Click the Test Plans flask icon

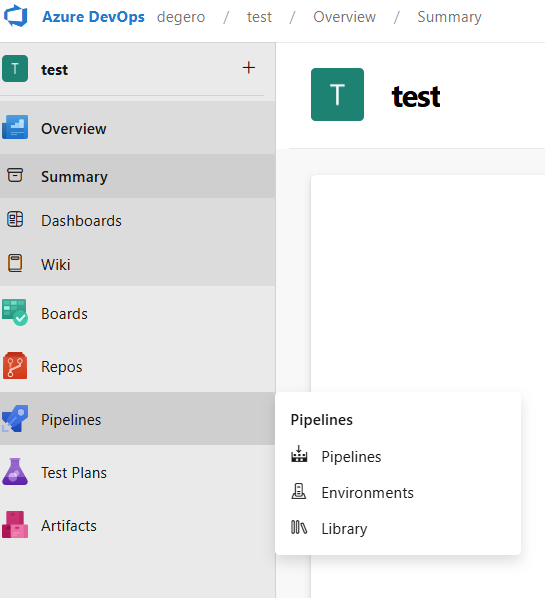click(15, 471)
